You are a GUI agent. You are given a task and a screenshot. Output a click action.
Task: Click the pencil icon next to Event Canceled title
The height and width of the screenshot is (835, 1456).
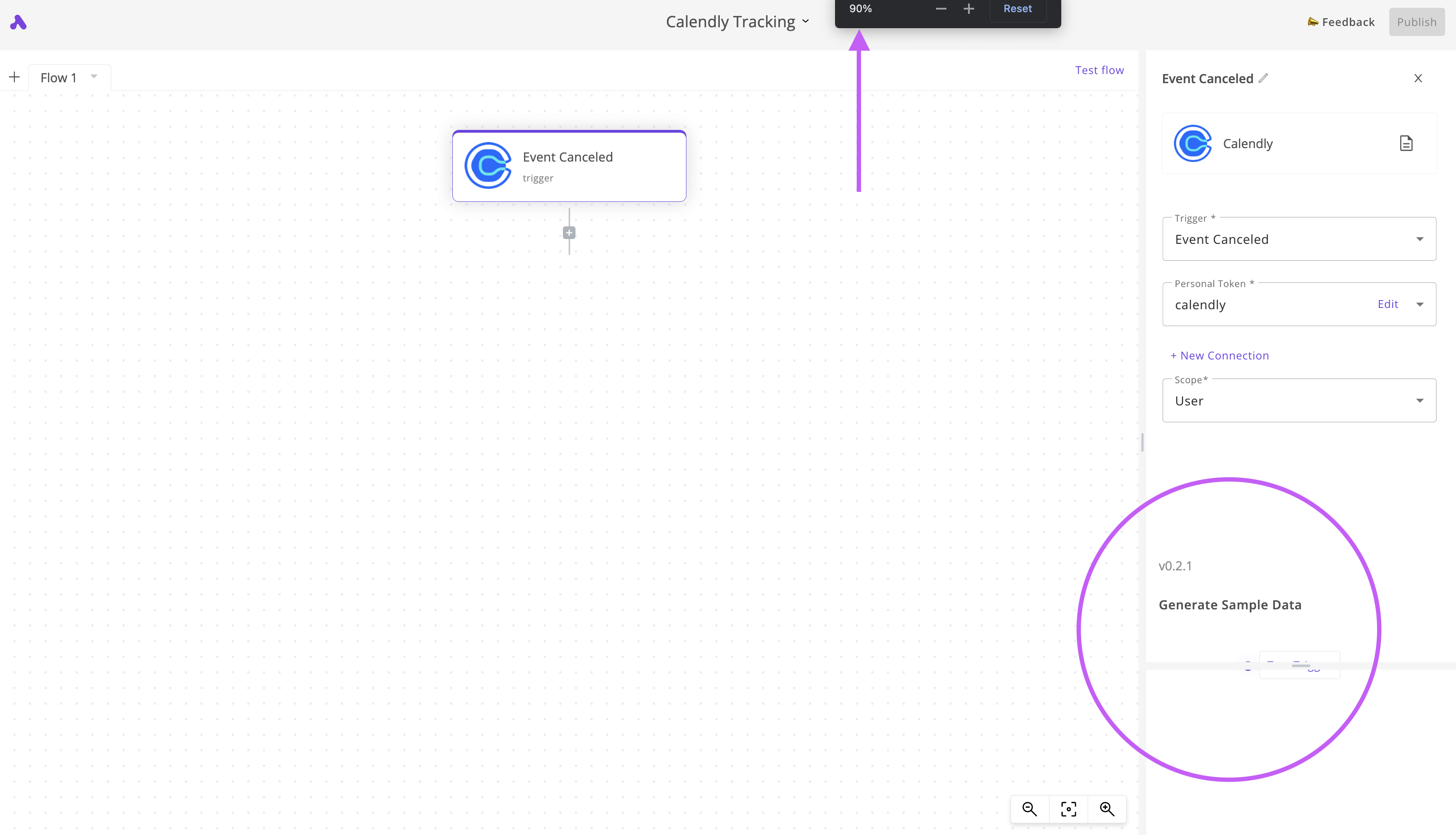(x=1264, y=78)
